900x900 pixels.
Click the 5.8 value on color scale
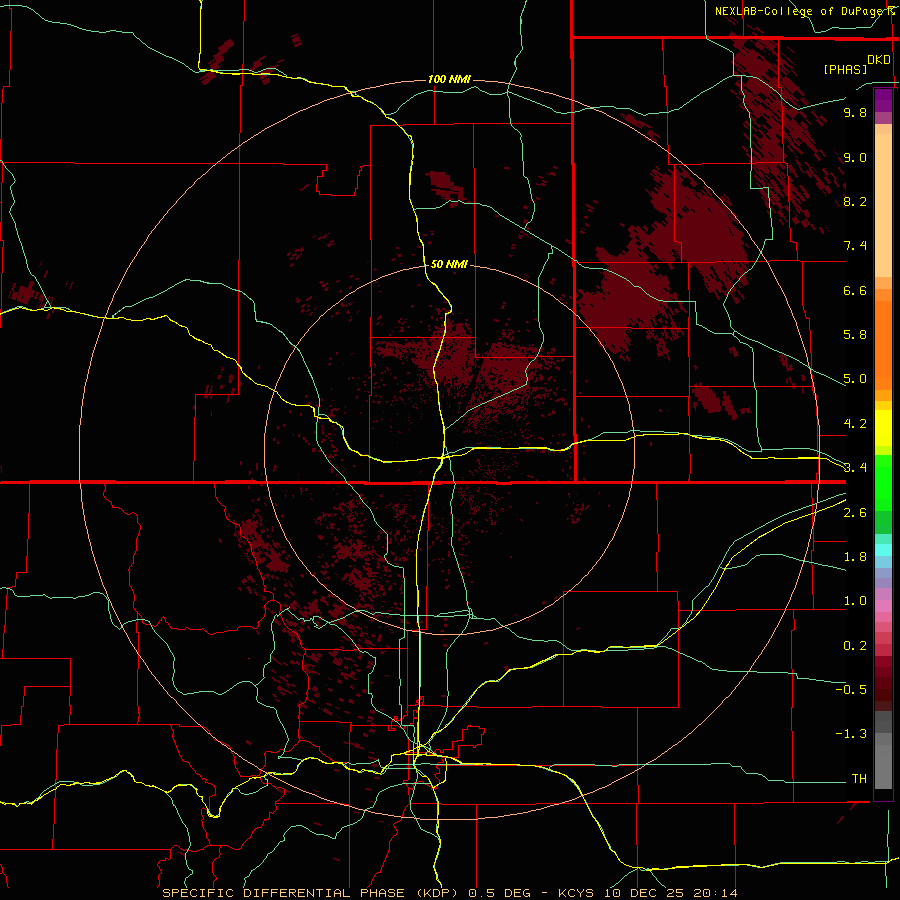point(855,335)
